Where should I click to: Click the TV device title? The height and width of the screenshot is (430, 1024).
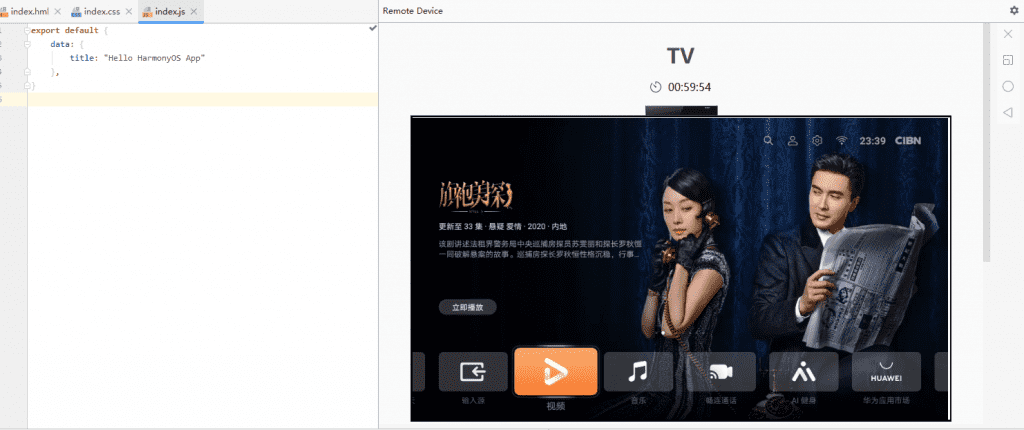(680, 56)
